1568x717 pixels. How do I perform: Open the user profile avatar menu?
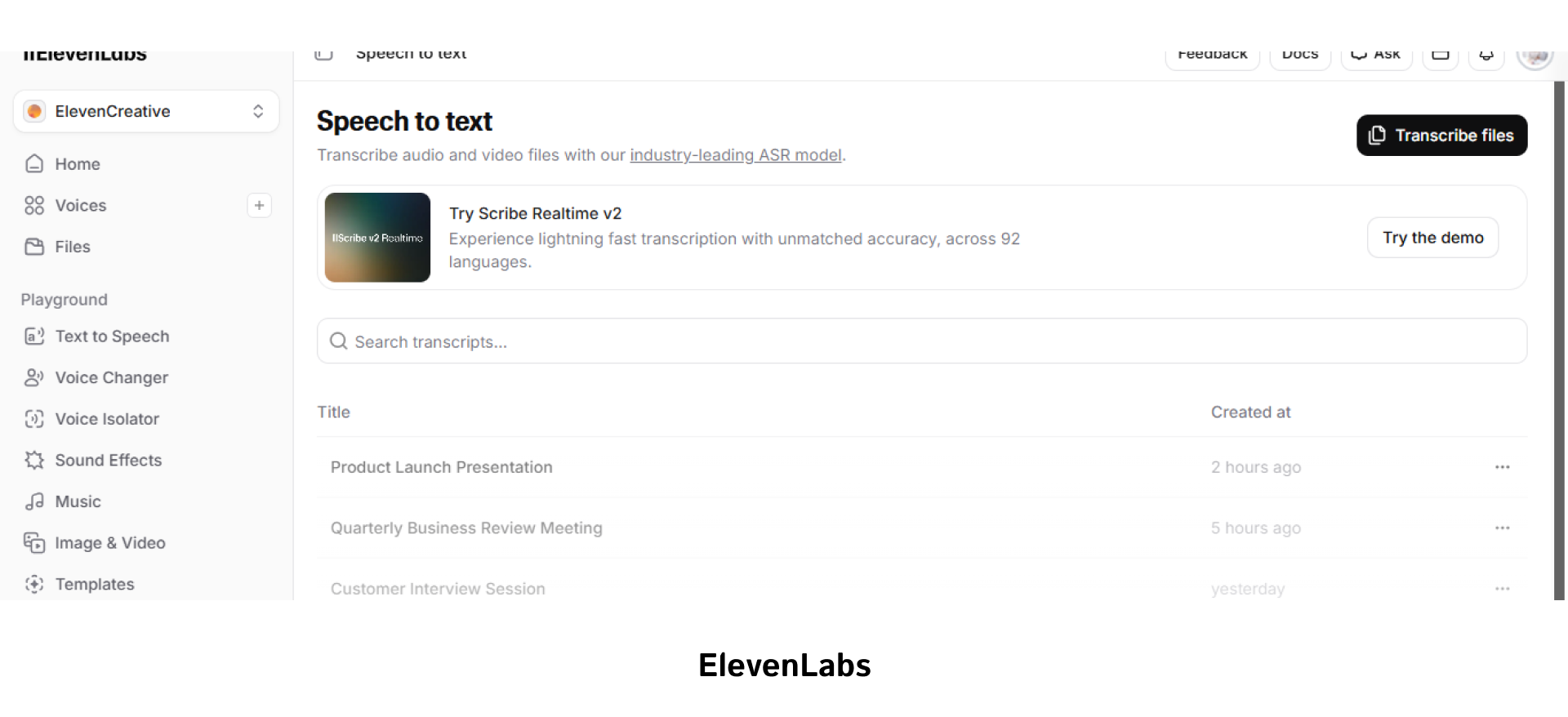click(1535, 54)
